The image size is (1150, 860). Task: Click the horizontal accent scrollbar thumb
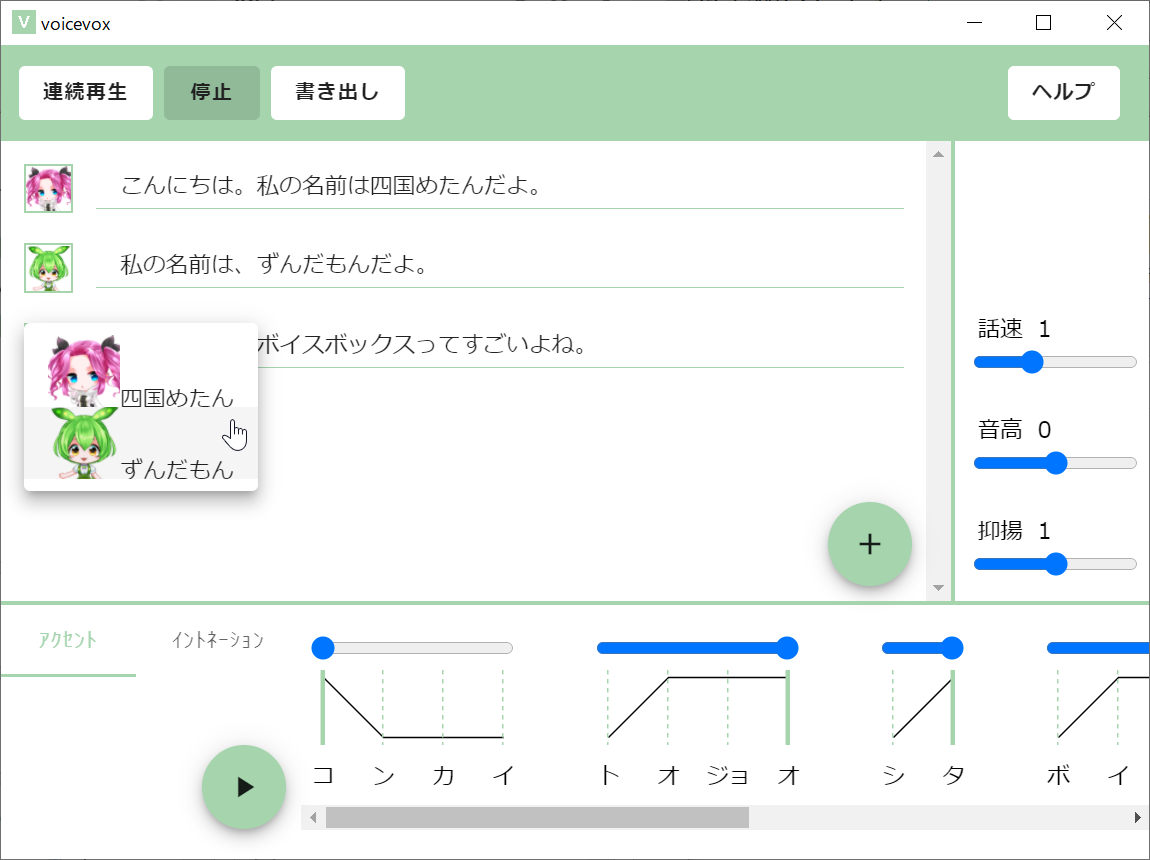538,817
